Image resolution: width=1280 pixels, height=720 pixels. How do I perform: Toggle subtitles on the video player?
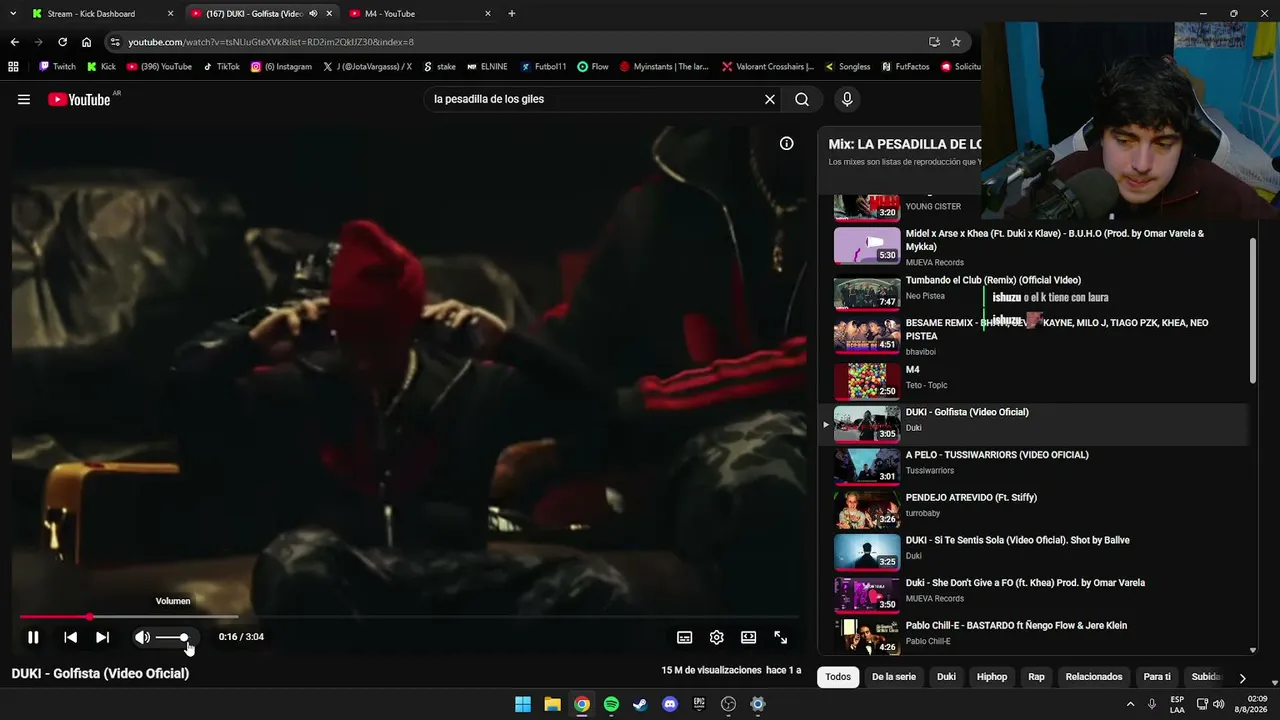click(x=685, y=637)
